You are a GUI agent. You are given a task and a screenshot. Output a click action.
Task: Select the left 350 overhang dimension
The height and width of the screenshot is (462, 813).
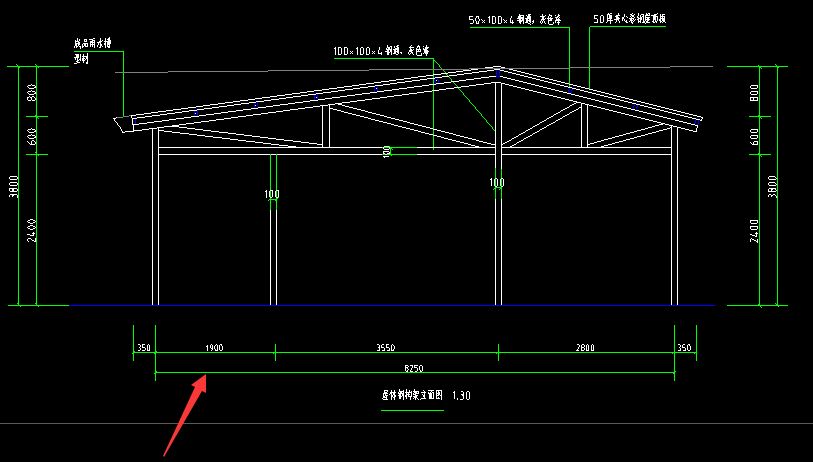[144, 348]
